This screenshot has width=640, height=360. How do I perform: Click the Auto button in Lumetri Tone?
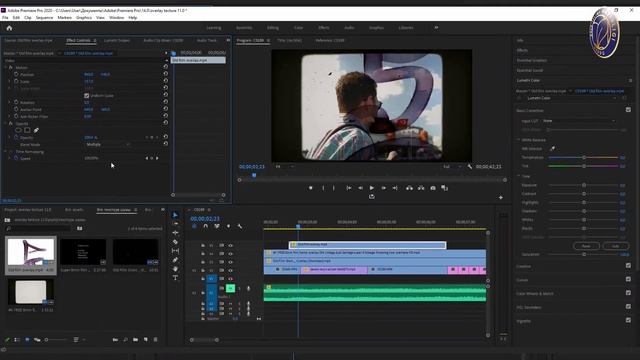pyautogui.click(x=616, y=246)
